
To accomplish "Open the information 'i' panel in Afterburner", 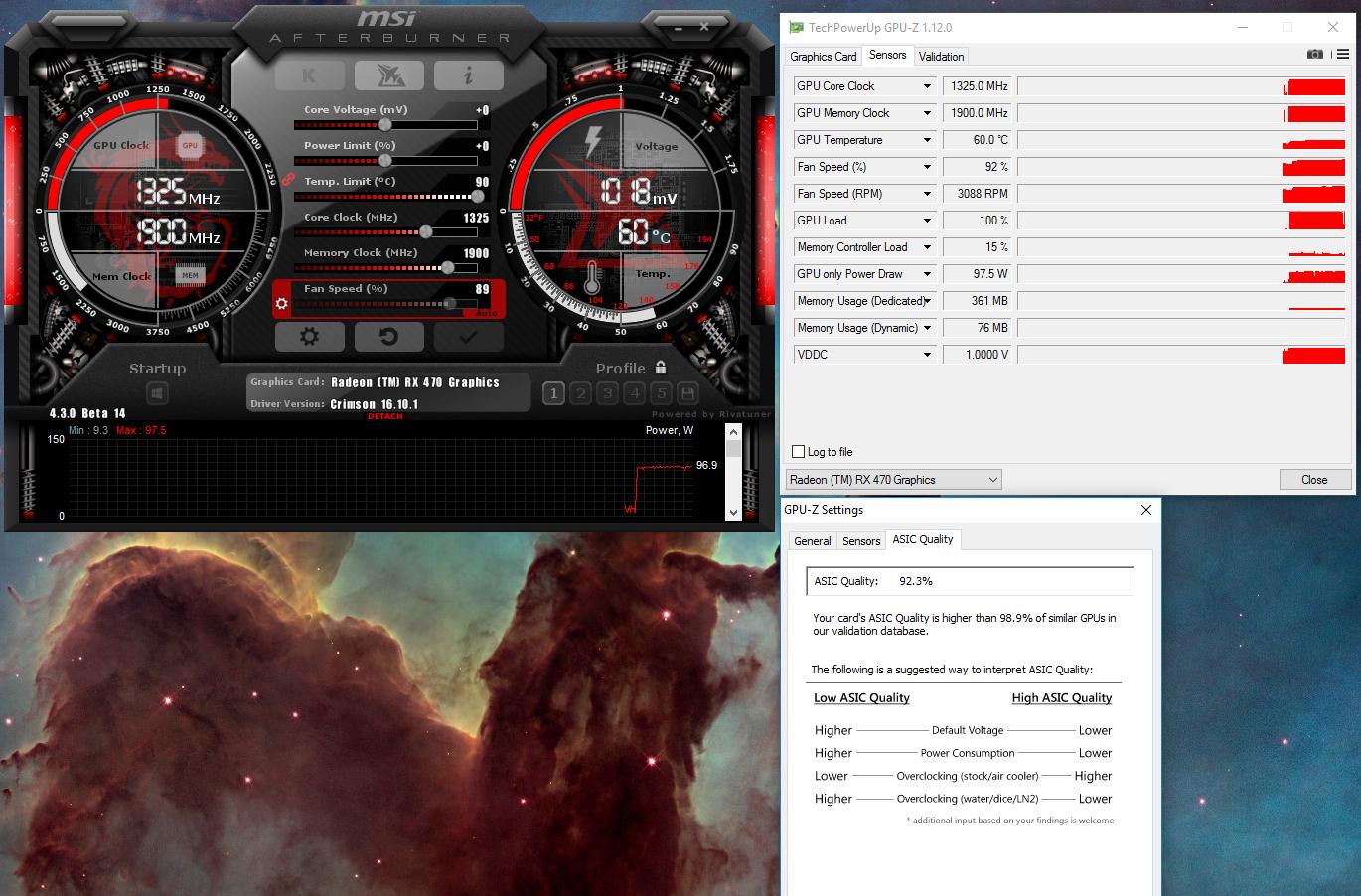I will coord(468,75).
